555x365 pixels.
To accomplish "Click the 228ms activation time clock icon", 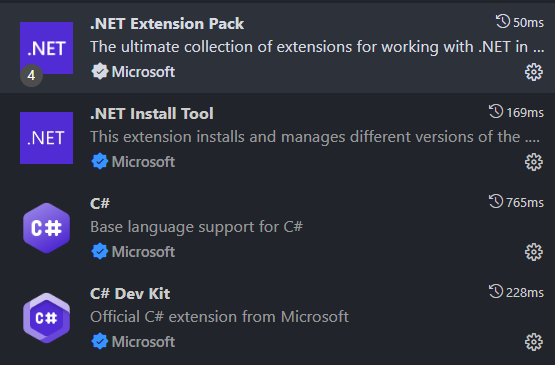I will click(496, 291).
